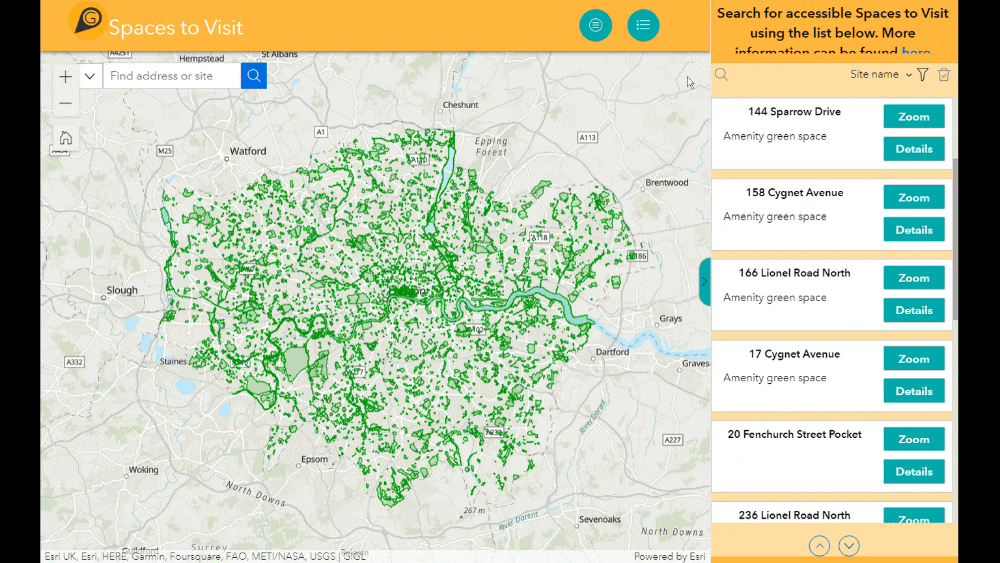Clear selection with the clipboard-check icon
1000x563 pixels.
click(x=944, y=75)
